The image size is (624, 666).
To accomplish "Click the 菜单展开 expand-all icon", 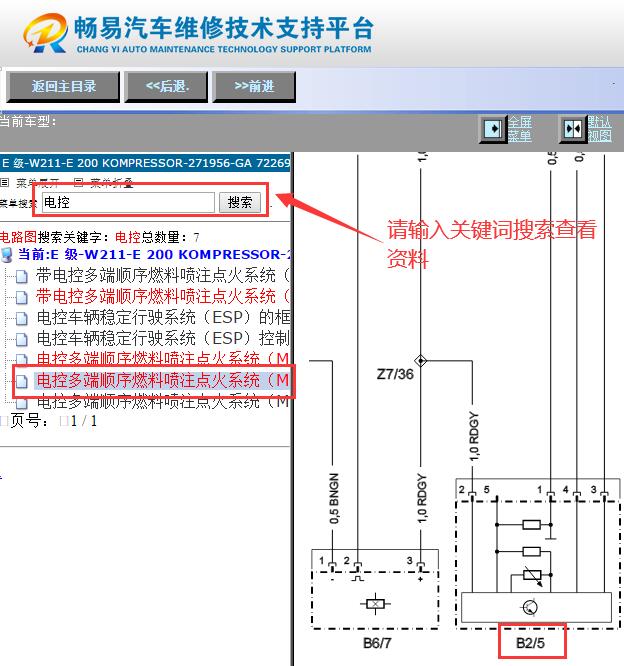I will coord(5,183).
